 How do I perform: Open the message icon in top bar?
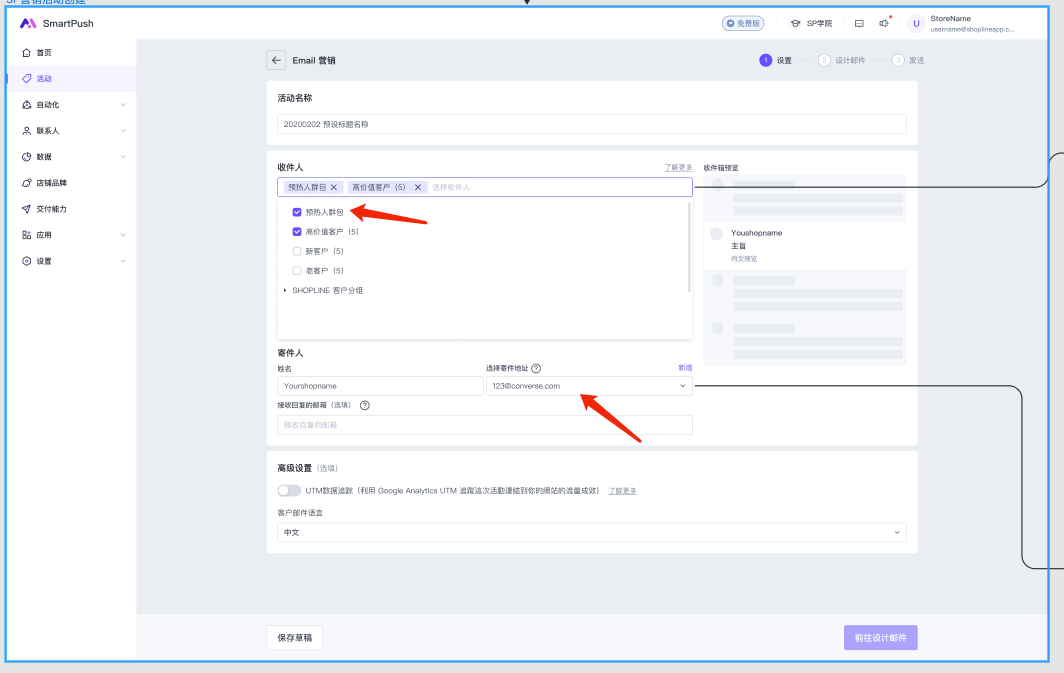[858, 23]
